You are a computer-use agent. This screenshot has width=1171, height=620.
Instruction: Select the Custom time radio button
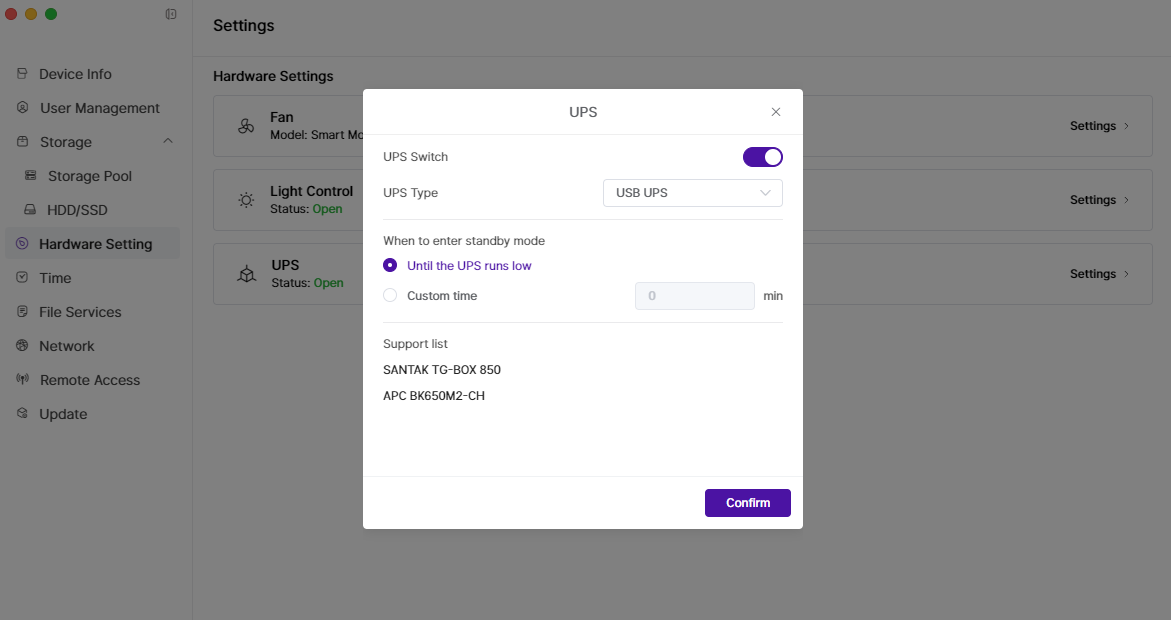point(390,295)
